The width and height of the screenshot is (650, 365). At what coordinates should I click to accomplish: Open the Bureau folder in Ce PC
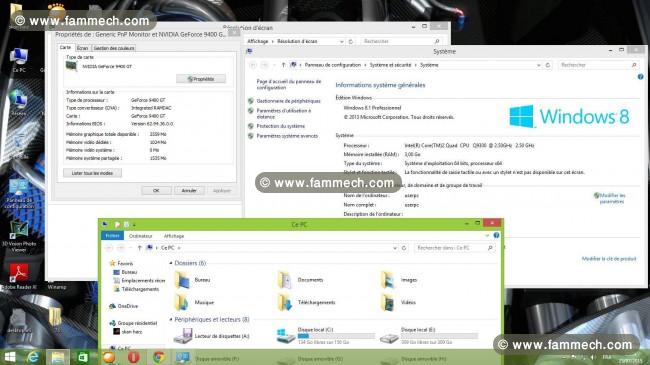[x=193, y=280]
